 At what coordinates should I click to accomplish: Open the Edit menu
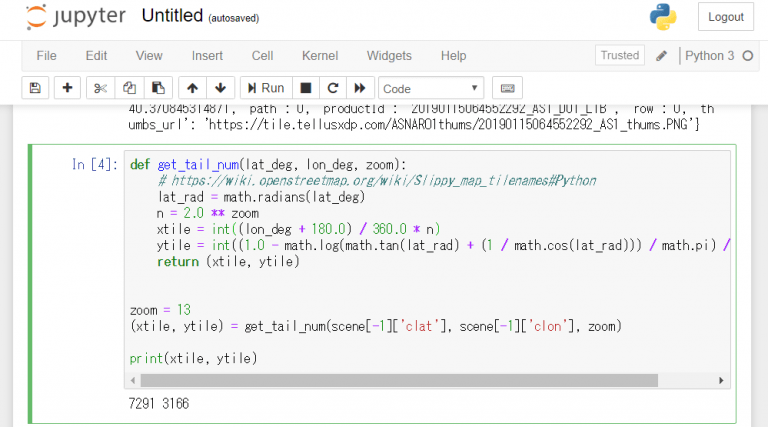[96, 56]
